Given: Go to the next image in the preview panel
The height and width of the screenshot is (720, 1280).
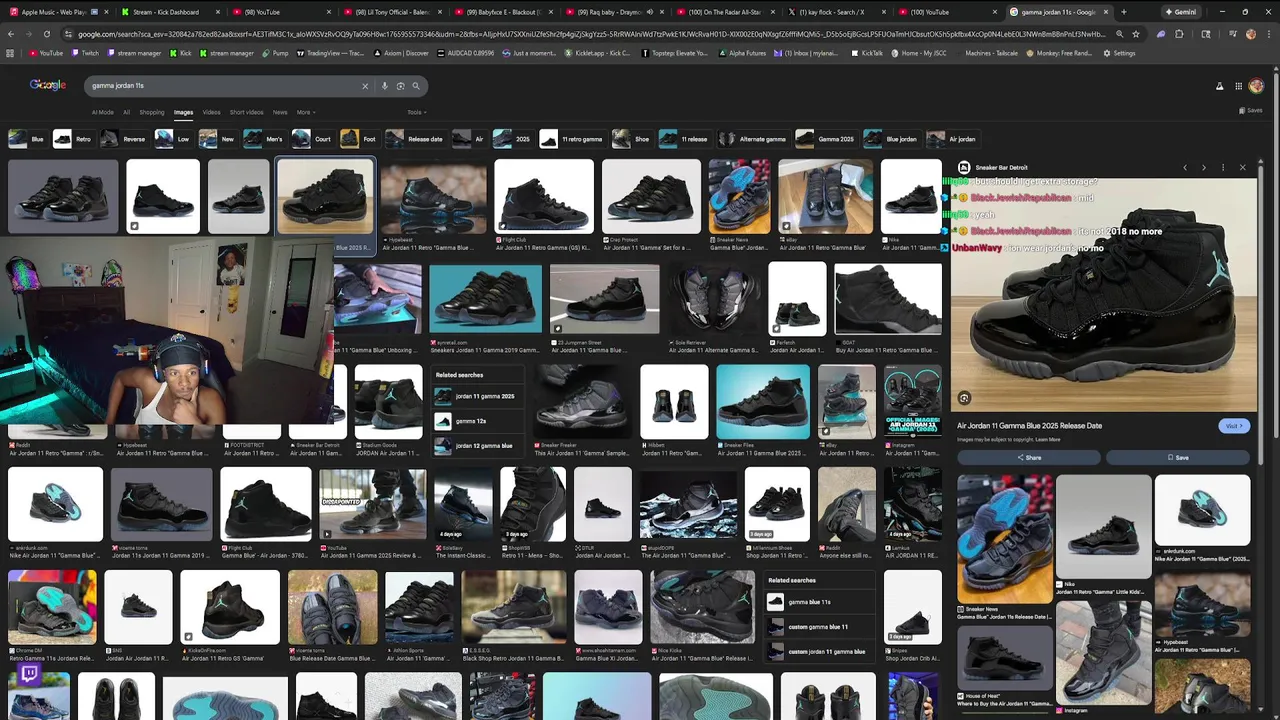Looking at the screenshot, I should 1203,168.
